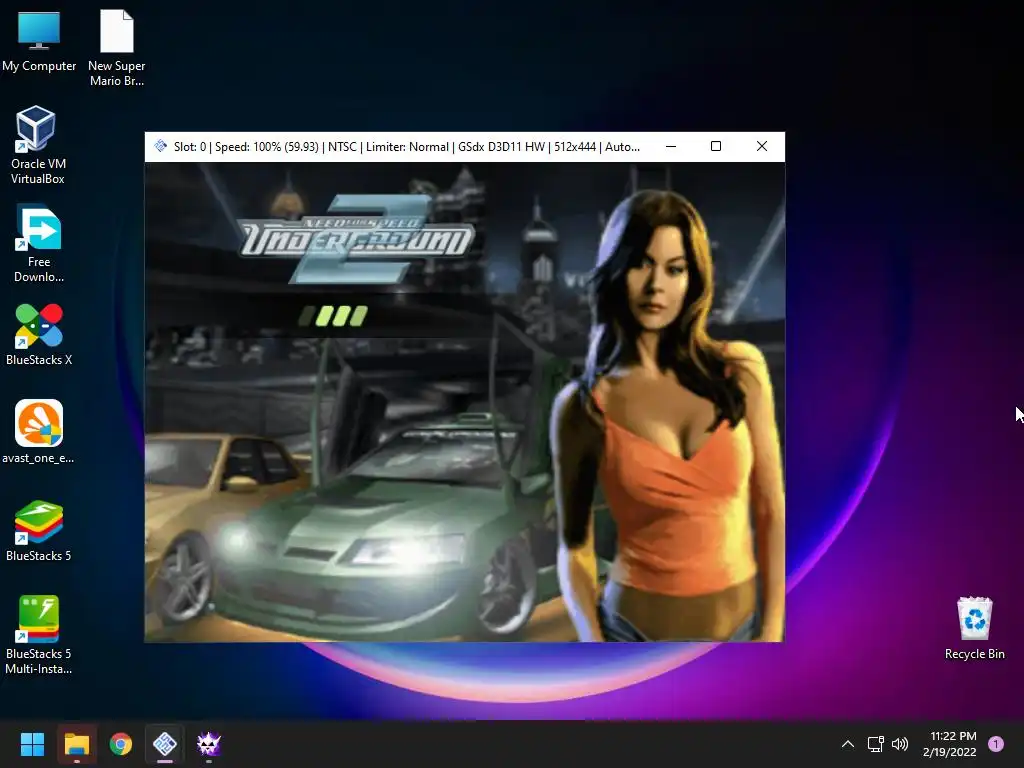This screenshot has height=768, width=1024.
Task: Select the New Super Mario Br... file
Action: 117,47
